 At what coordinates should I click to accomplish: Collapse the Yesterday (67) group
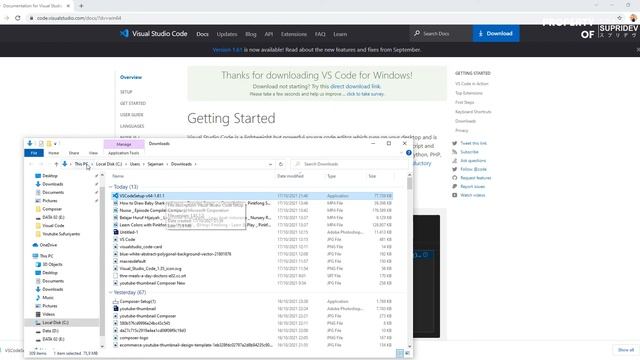[111, 293]
